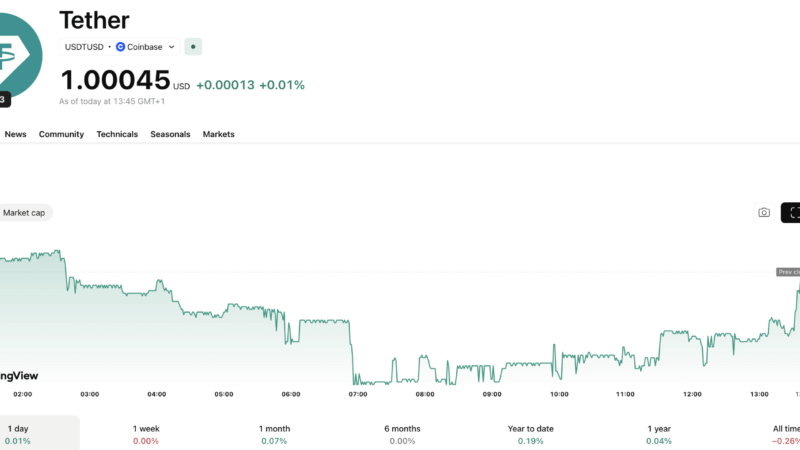The width and height of the screenshot is (800, 450).
Task: Select the 6 months range
Action: pos(402,434)
